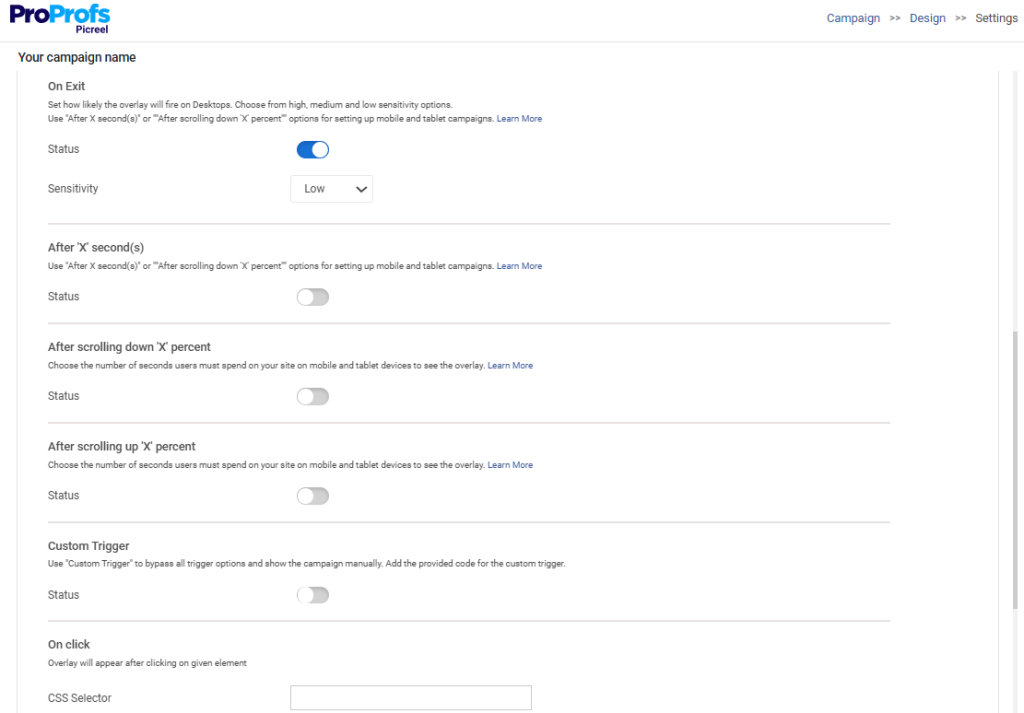
Task: Click the Custom Trigger section heading
Action: pyautogui.click(x=88, y=547)
